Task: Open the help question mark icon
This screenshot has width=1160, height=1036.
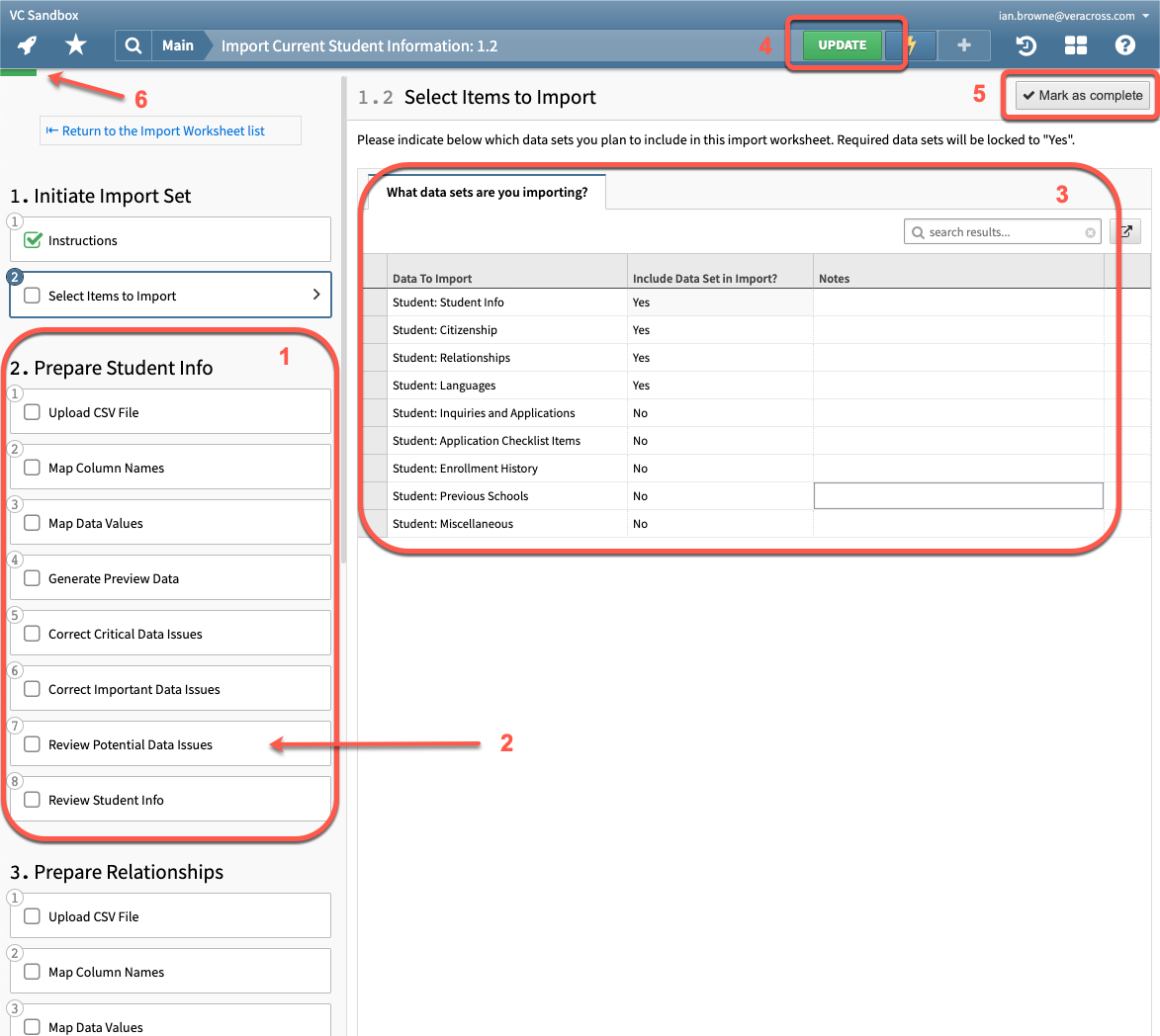Action: [x=1125, y=44]
